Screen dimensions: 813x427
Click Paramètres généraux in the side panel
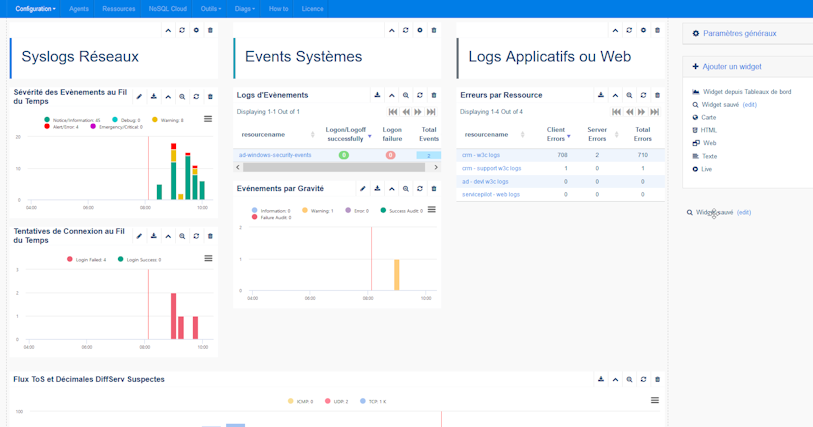coord(739,34)
